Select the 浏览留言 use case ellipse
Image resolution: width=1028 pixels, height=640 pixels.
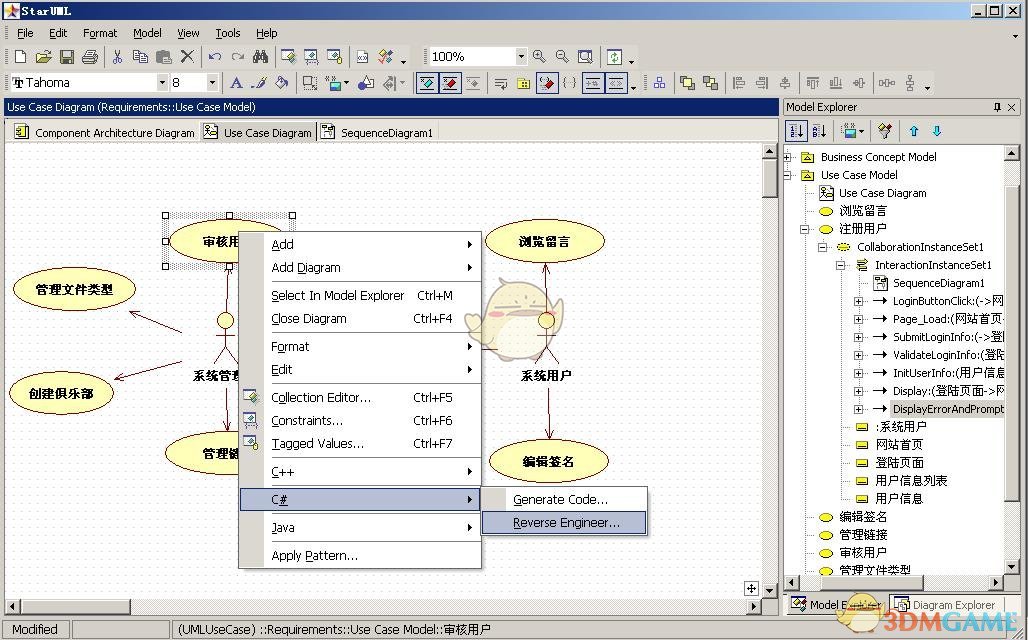coord(545,241)
